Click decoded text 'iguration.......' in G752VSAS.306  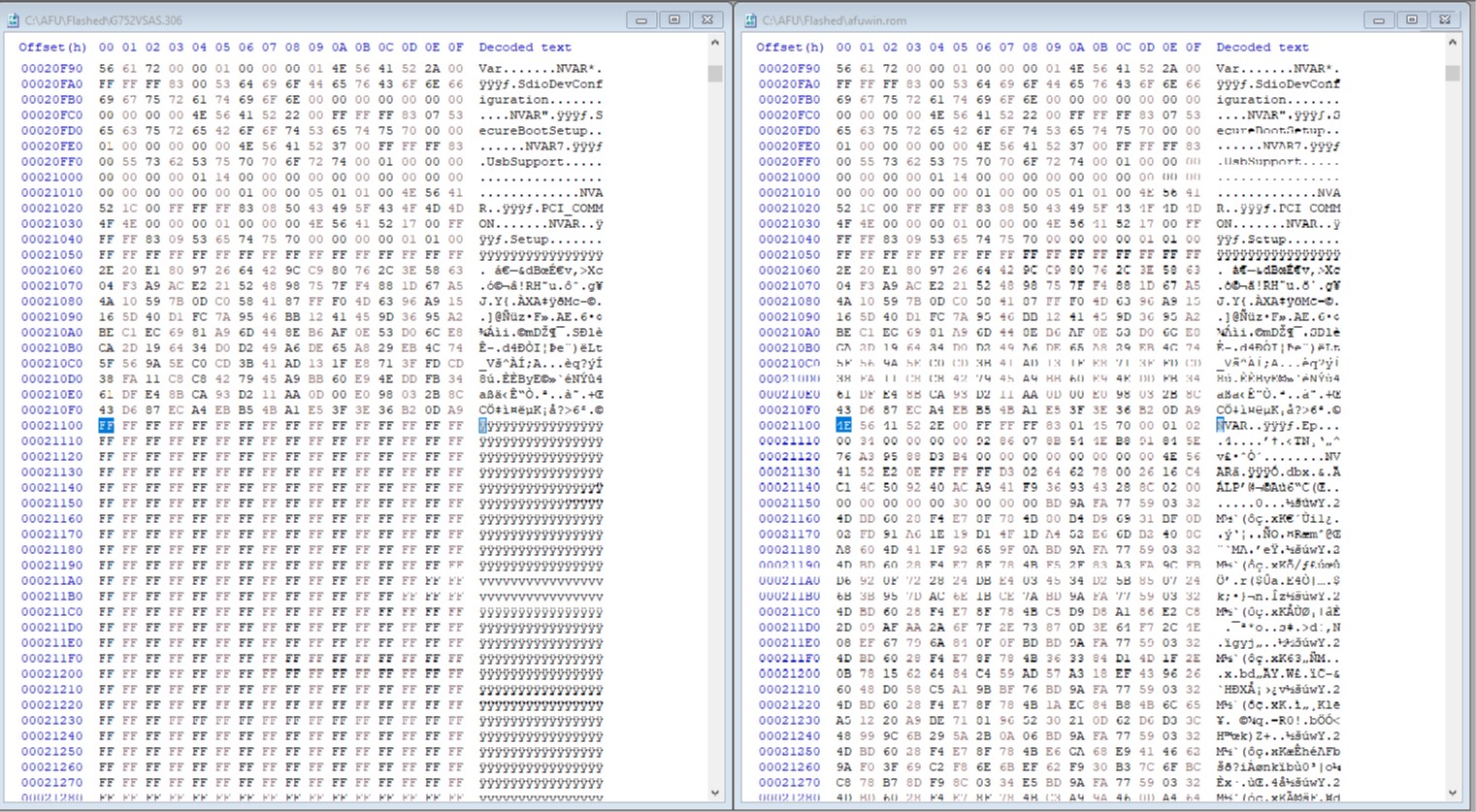pyautogui.click(x=541, y=100)
